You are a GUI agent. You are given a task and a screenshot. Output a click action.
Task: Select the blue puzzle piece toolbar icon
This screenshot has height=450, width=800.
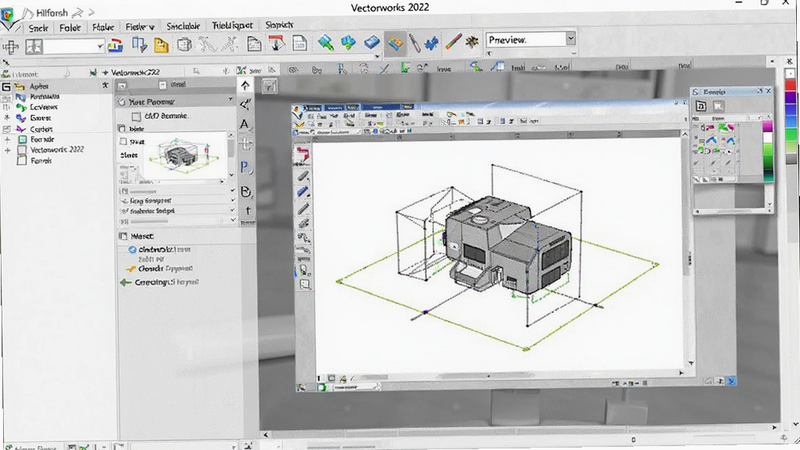[432, 43]
